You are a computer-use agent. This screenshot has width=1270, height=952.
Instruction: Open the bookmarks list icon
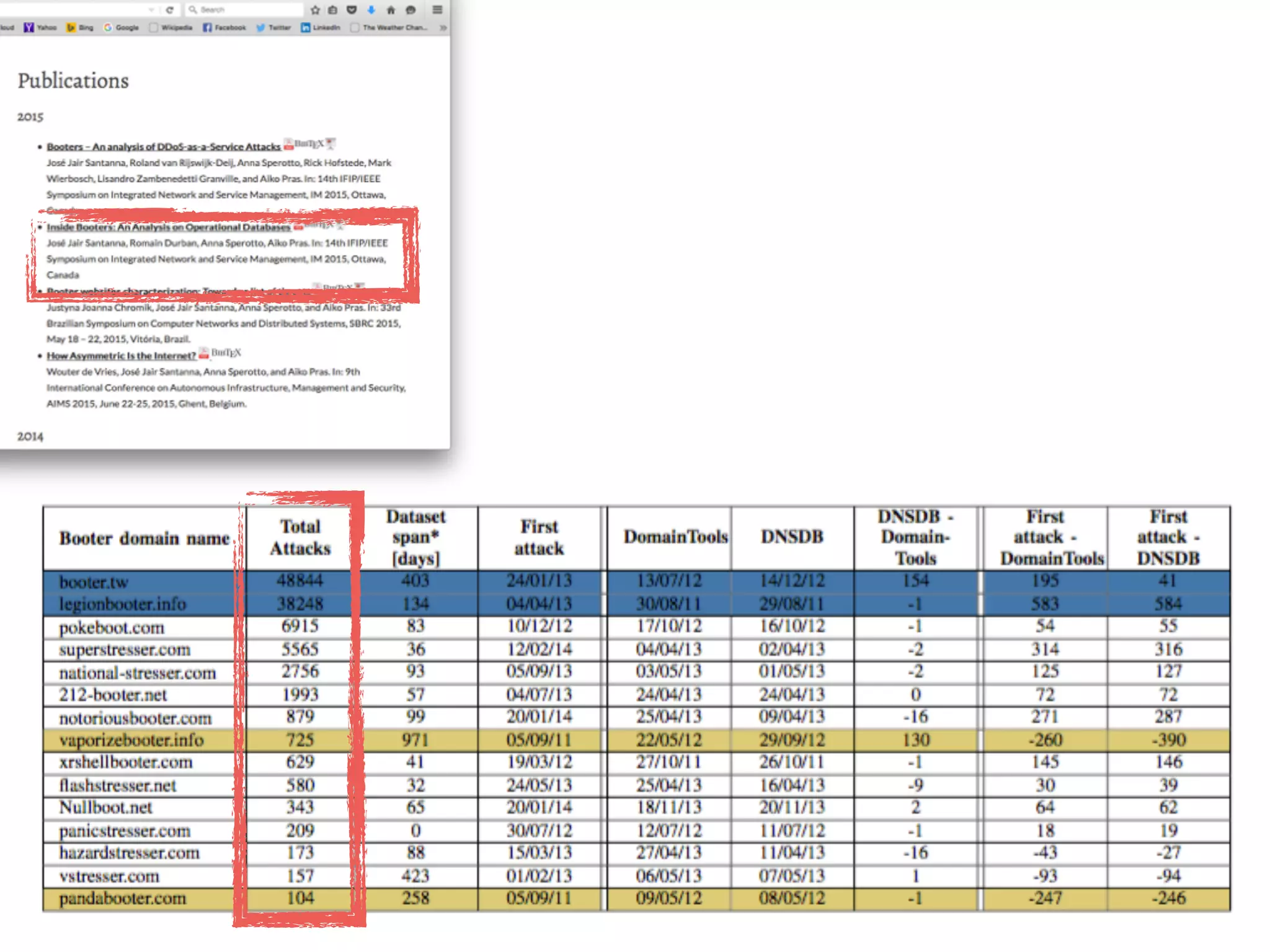point(333,9)
